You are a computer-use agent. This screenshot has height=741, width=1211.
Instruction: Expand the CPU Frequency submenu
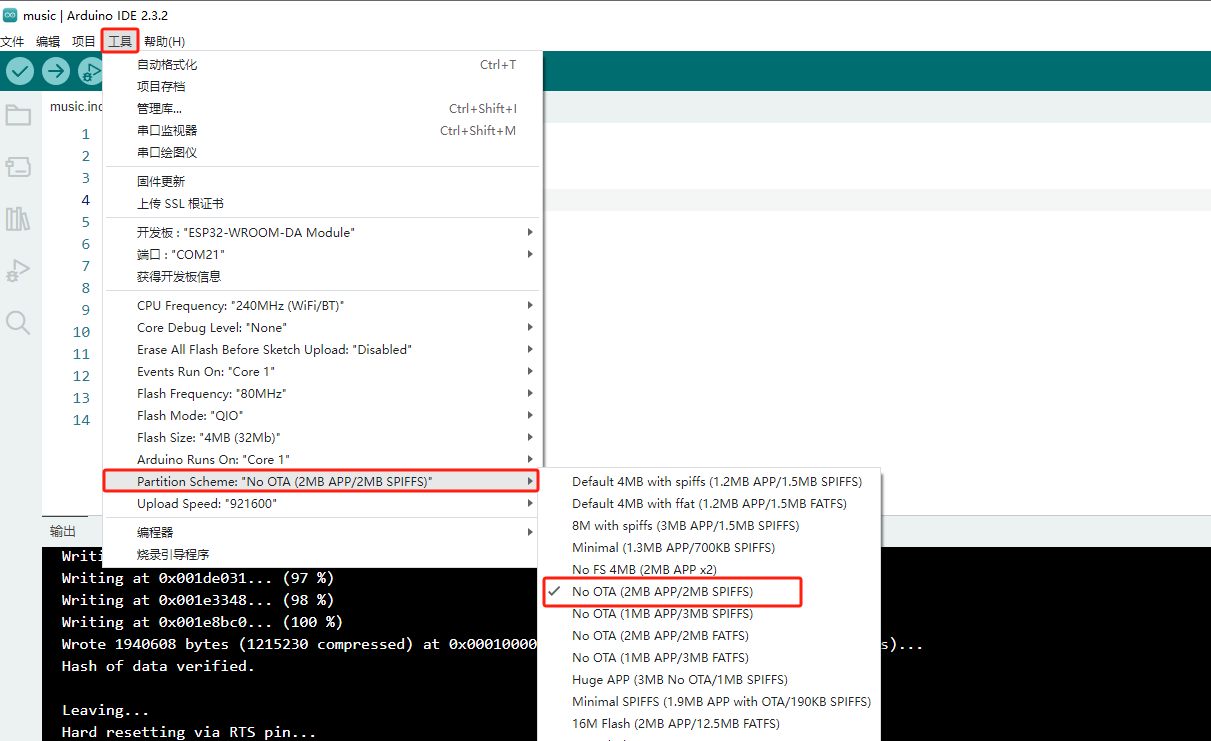pyautogui.click(x=322, y=305)
